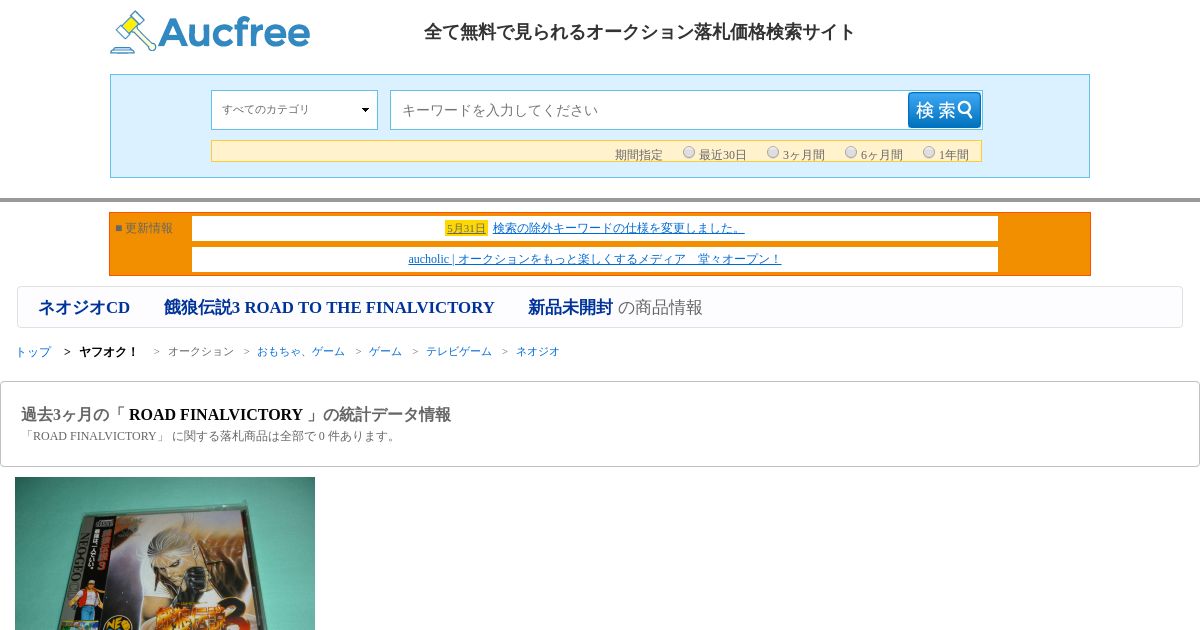Open the ゲーム breadcrumb link

pos(385,352)
